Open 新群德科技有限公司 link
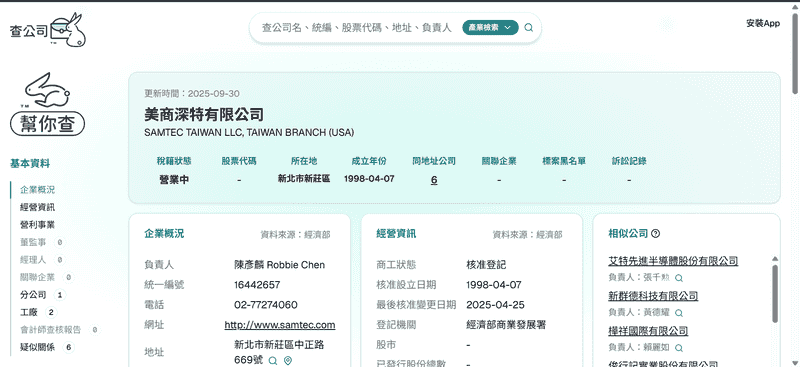800x367 pixels. coord(653,296)
